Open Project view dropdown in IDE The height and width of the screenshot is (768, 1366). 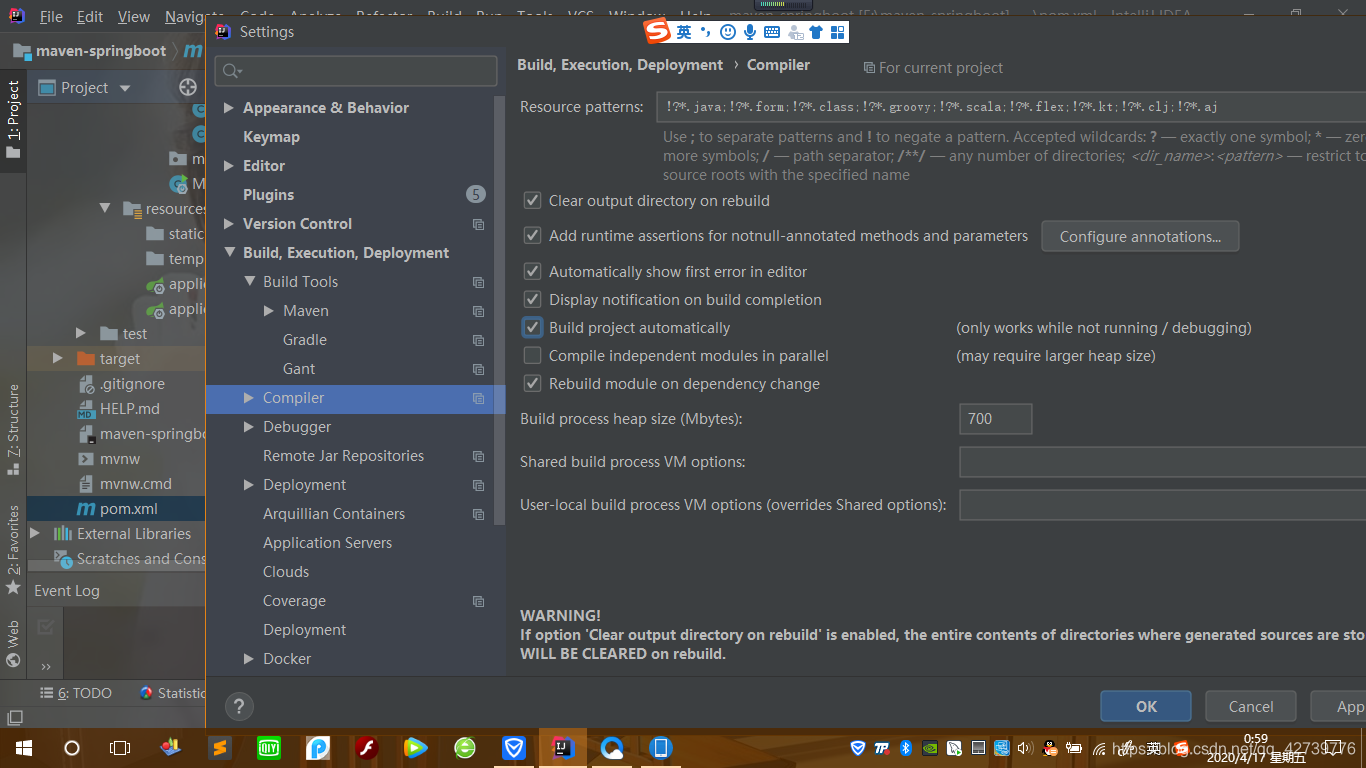125,88
